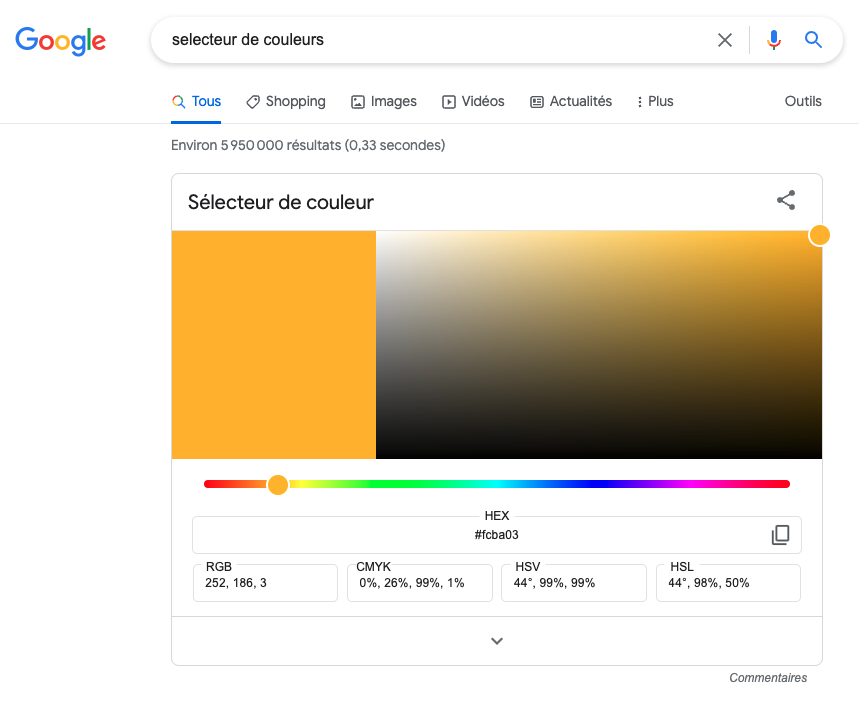The height and width of the screenshot is (701, 859).
Task: Start voice search with microphone icon
Action: click(774, 40)
